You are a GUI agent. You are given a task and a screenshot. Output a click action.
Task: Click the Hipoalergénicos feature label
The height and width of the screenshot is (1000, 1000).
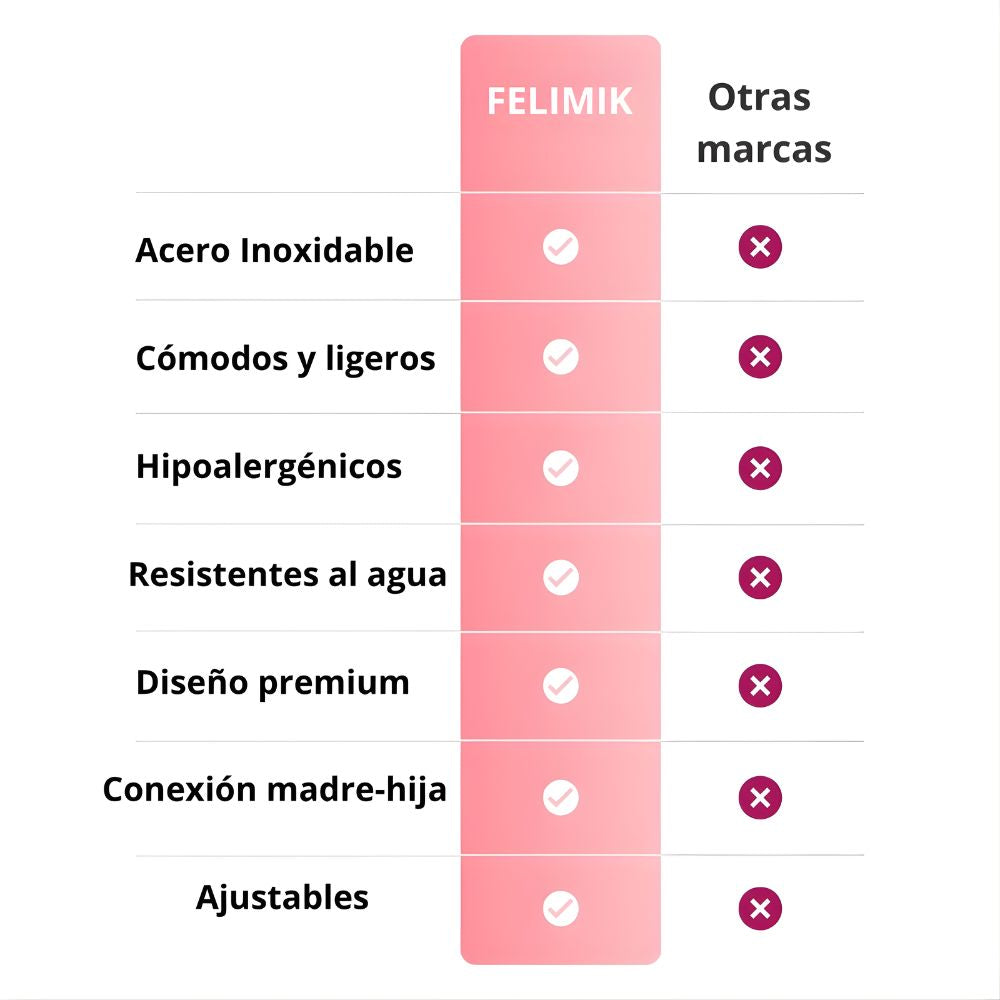tap(269, 466)
